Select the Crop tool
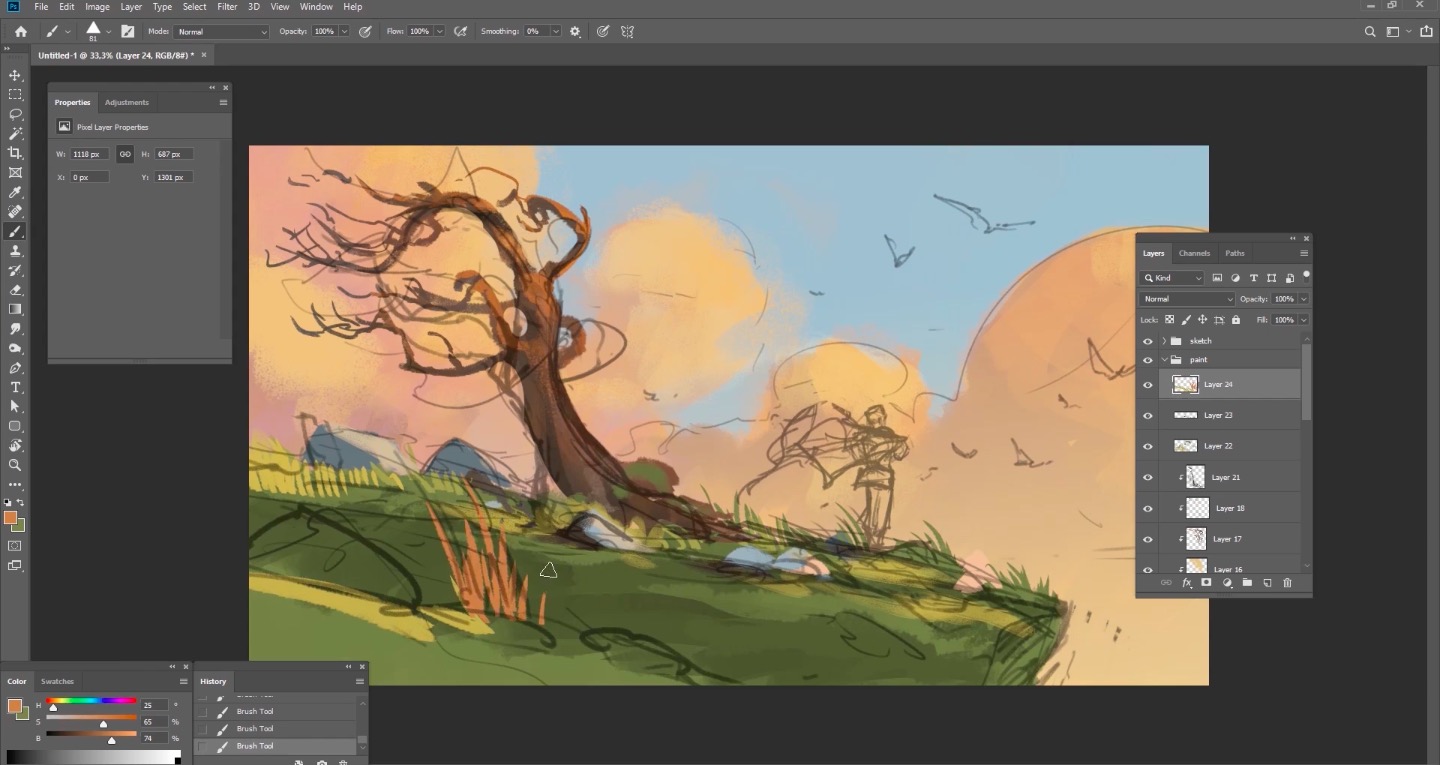1440x765 pixels. (x=15, y=153)
